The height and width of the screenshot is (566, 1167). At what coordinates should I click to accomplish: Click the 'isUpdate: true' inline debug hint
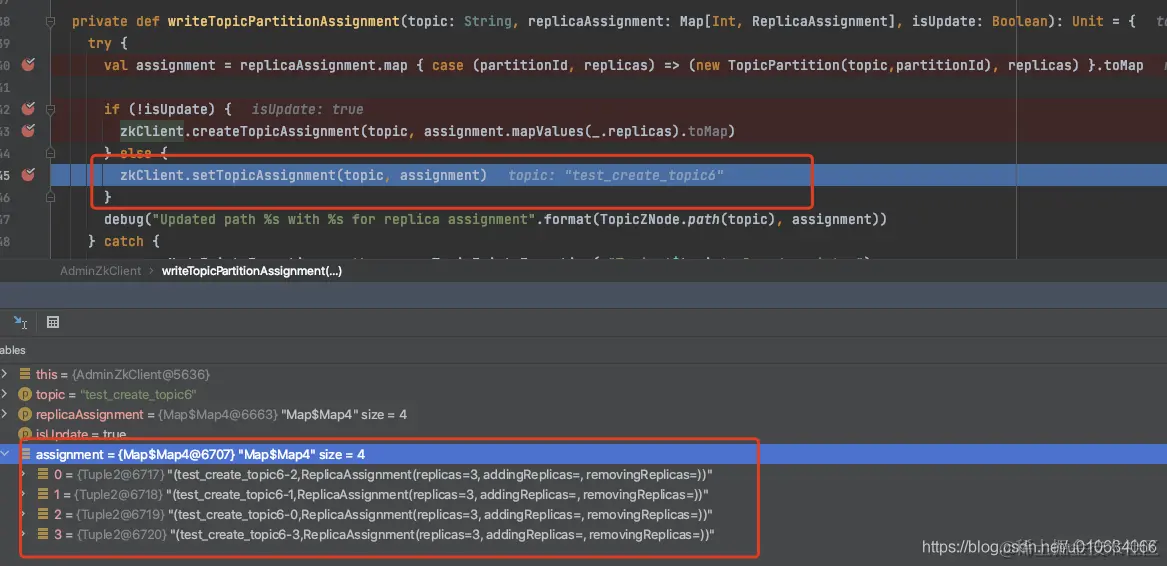[307, 109]
